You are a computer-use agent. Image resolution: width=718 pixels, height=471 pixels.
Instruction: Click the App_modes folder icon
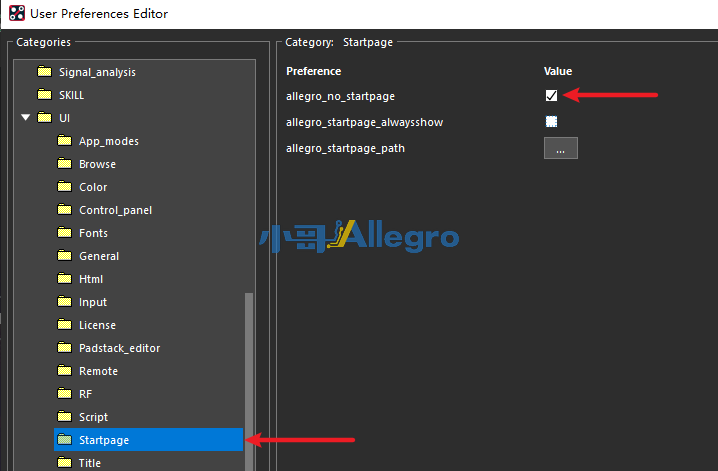coord(65,141)
